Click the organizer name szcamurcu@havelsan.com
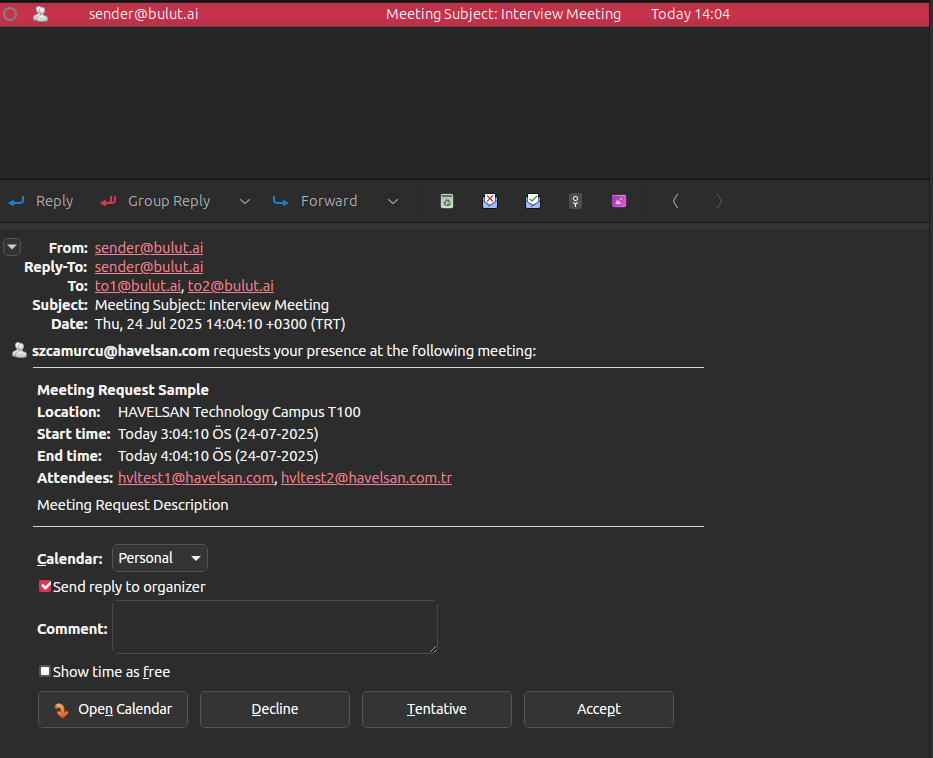This screenshot has width=933, height=758. (121, 351)
